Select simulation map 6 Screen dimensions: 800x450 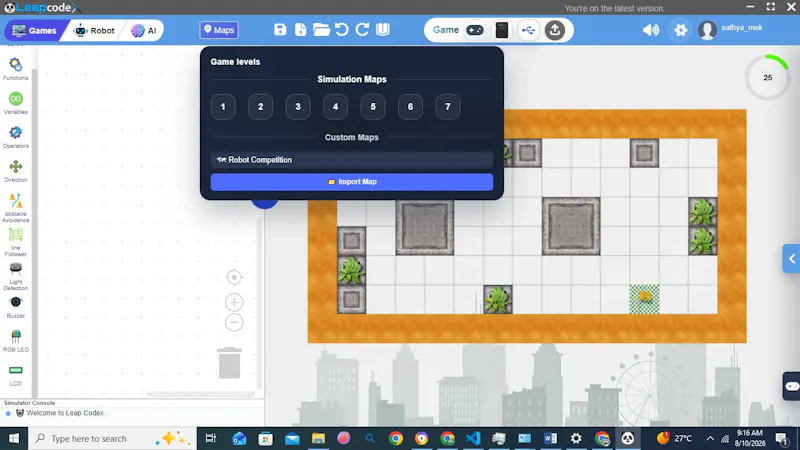click(410, 107)
